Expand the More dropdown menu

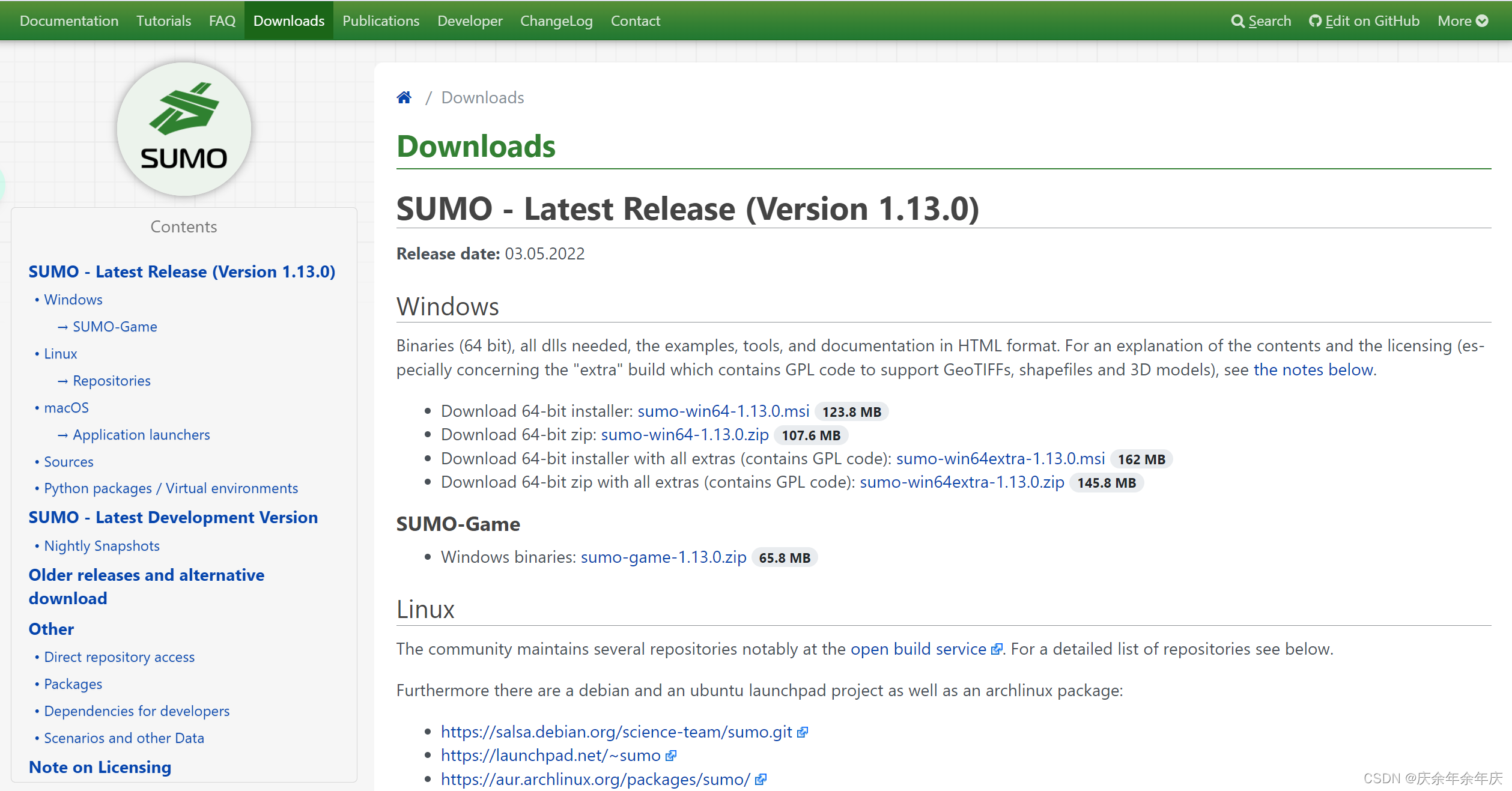(x=1462, y=21)
